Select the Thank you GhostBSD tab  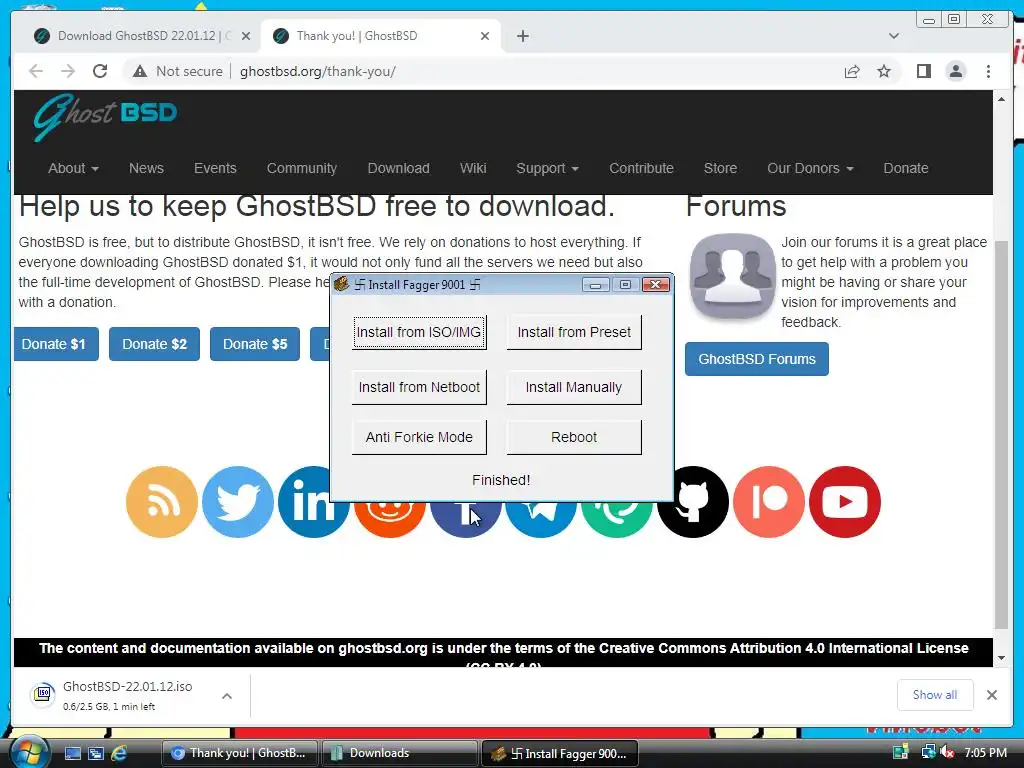[379, 36]
